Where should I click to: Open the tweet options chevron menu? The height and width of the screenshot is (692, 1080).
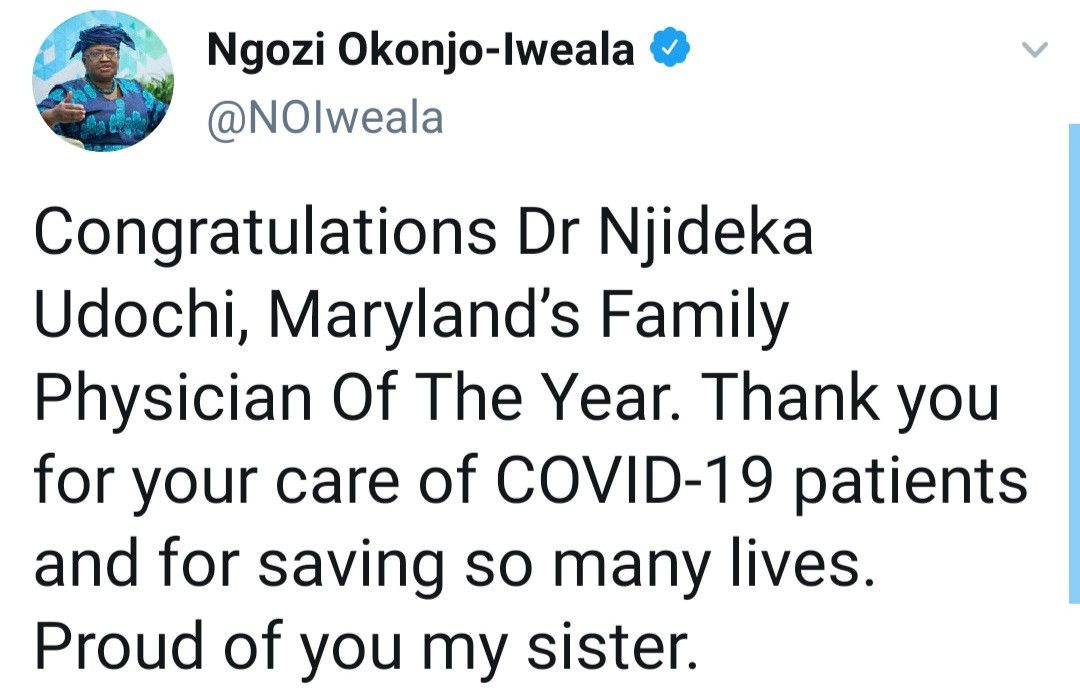tap(1037, 49)
